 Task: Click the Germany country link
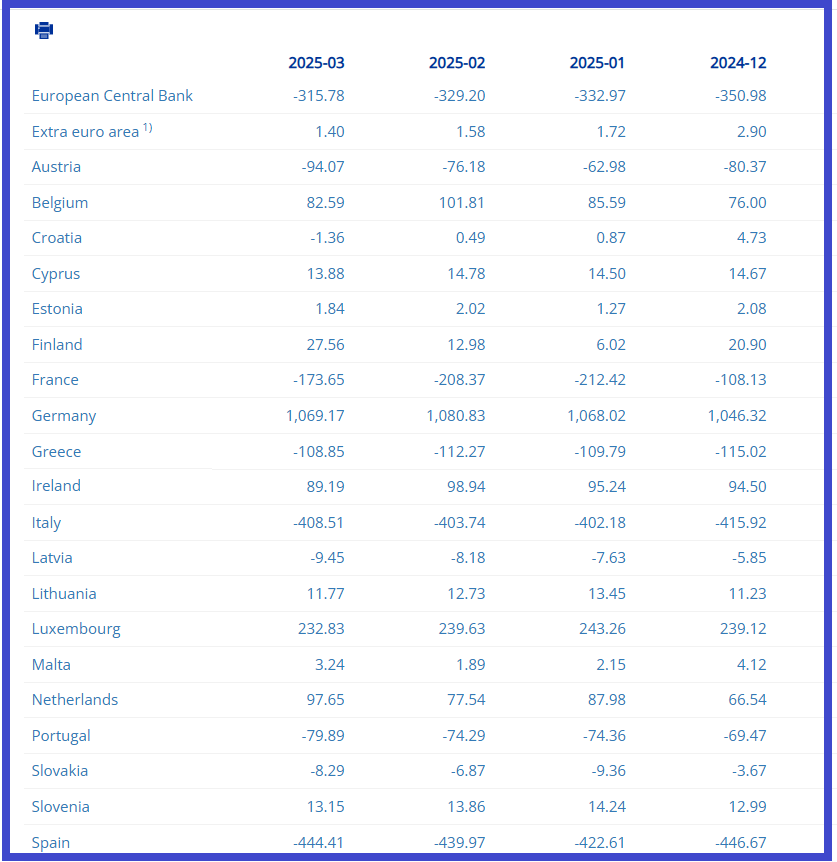(64, 416)
